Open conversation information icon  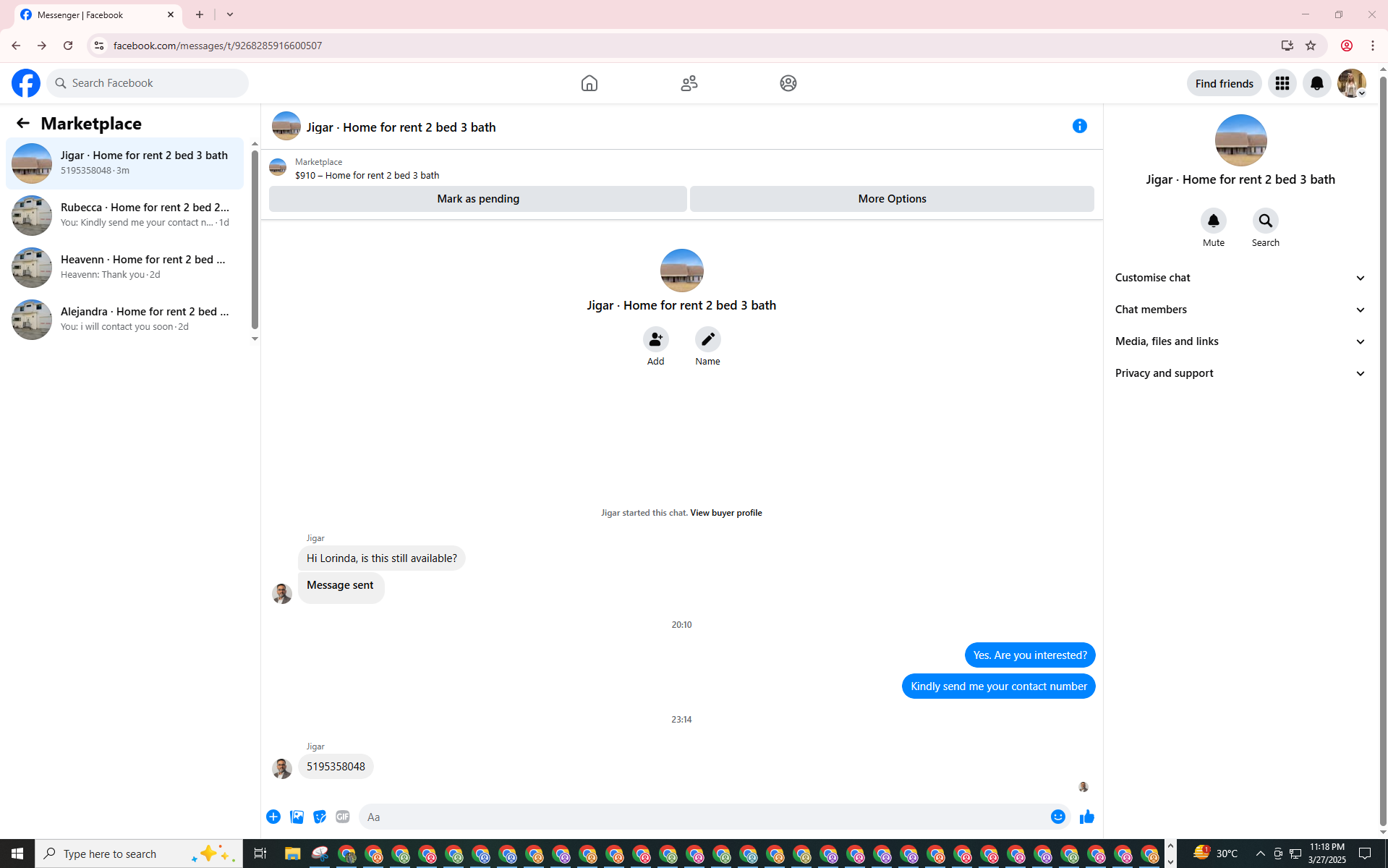coord(1080,126)
